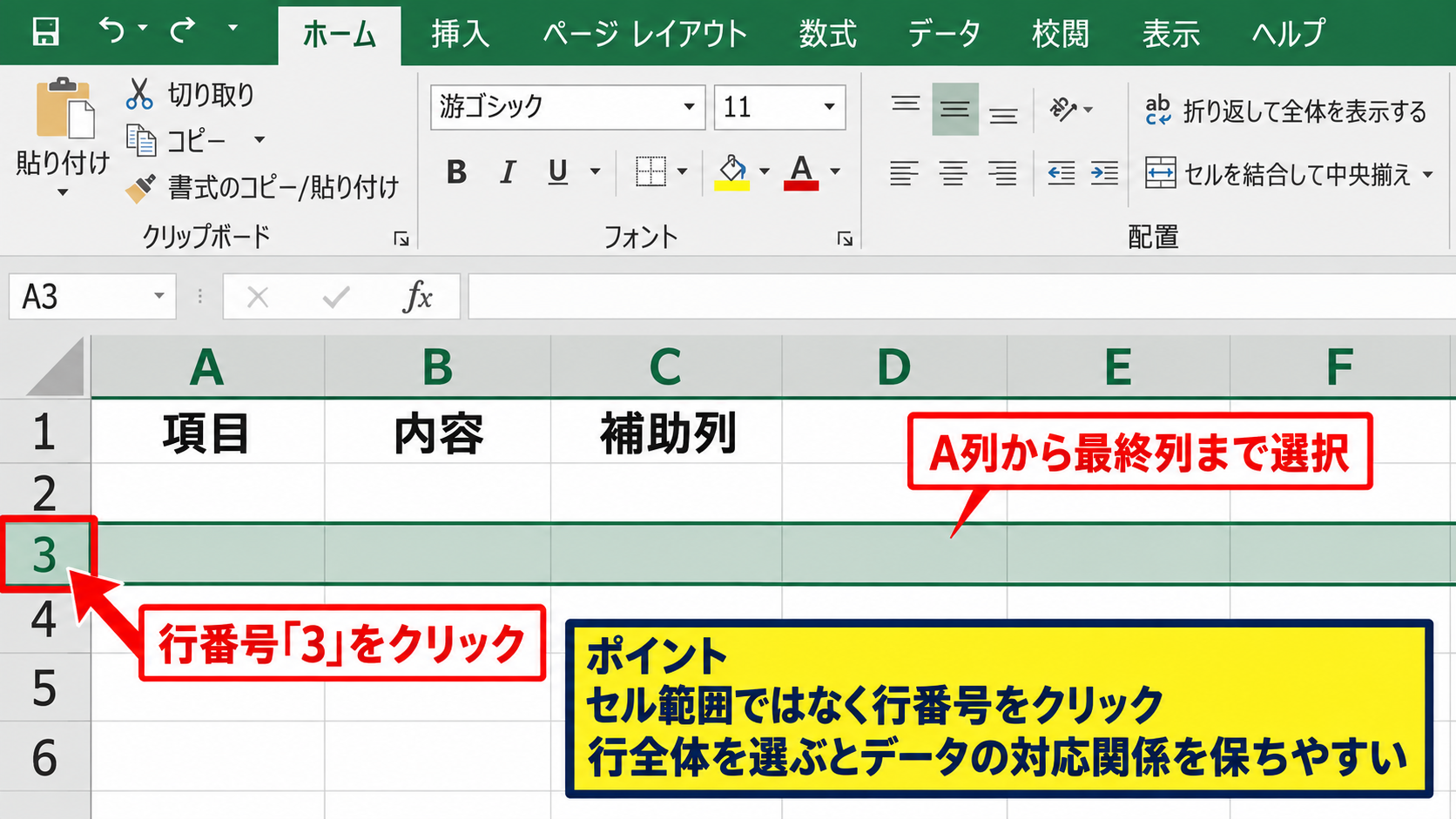This screenshot has height=819, width=1456.
Task: Click the bottom align icon
Action: [x=1003, y=114]
